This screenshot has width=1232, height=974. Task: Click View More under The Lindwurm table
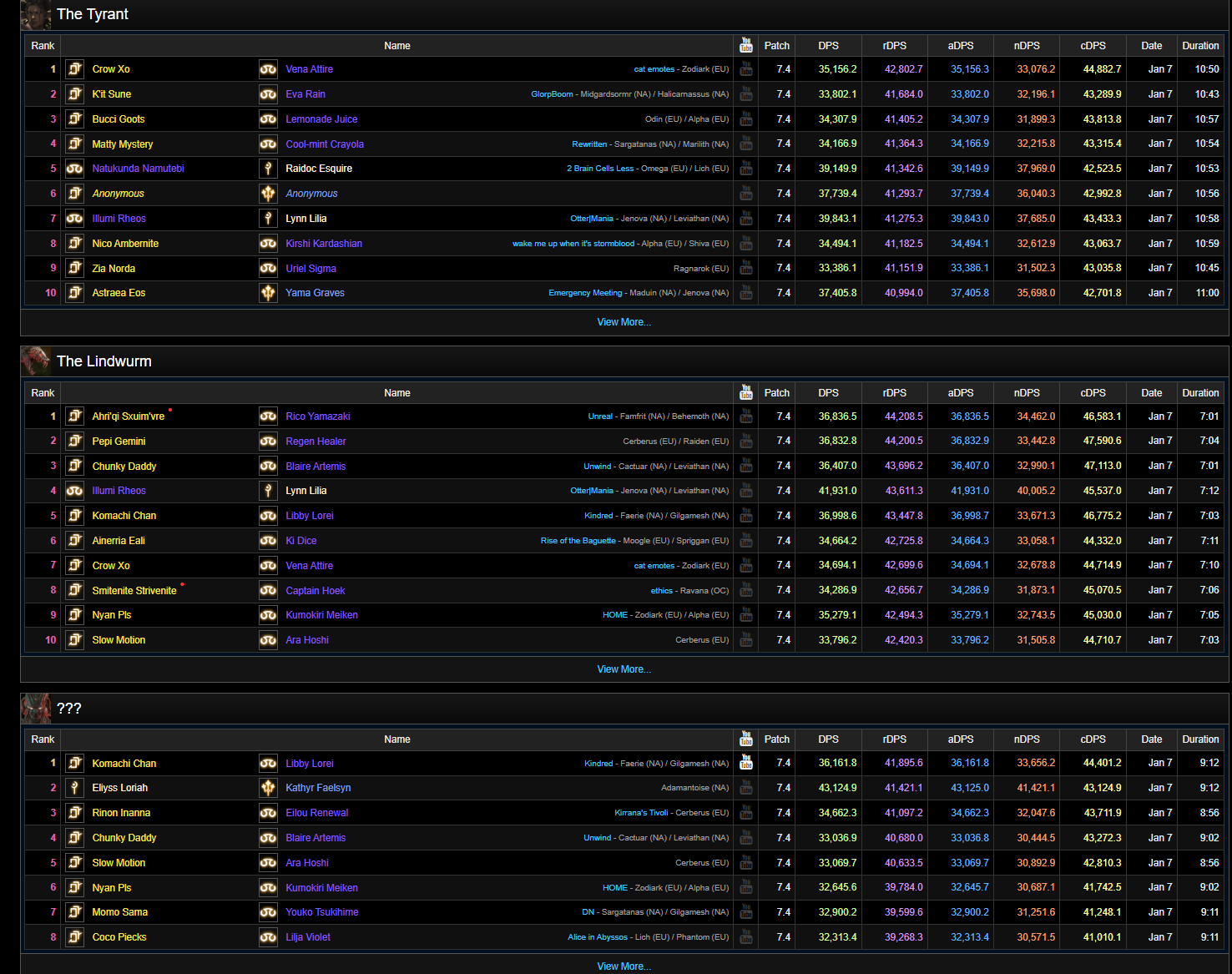coord(624,669)
